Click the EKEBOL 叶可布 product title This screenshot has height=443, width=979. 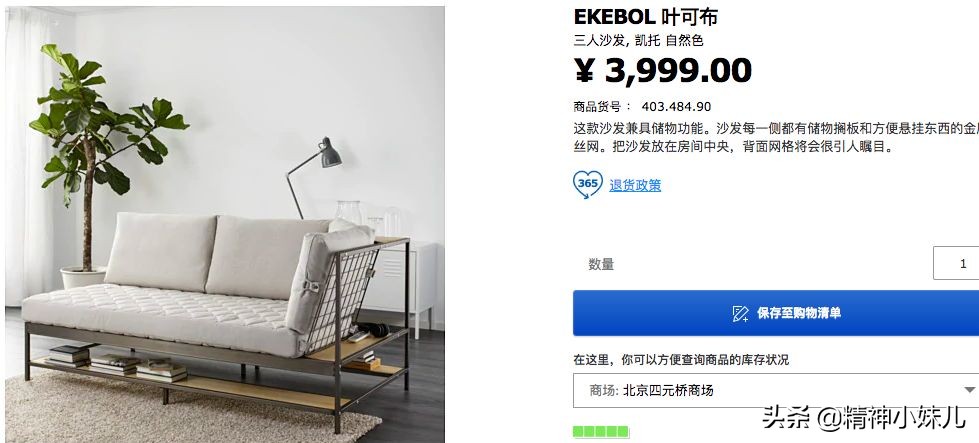coord(646,16)
